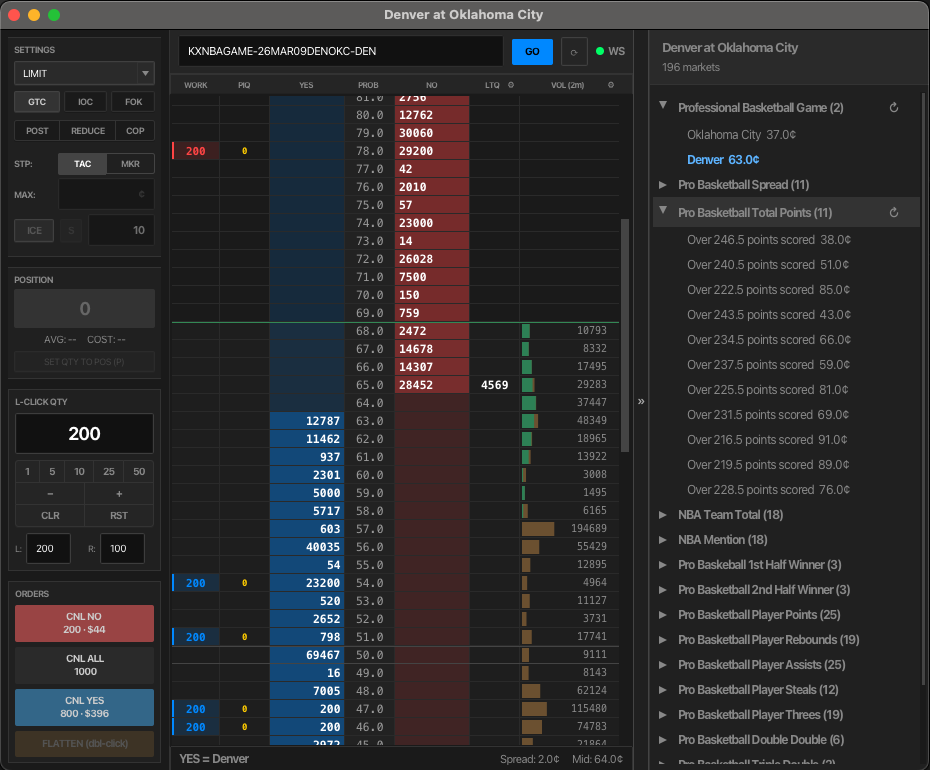Switch order type to IOC
Image resolution: width=930 pixels, height=770 pixels.
[83, 102]
